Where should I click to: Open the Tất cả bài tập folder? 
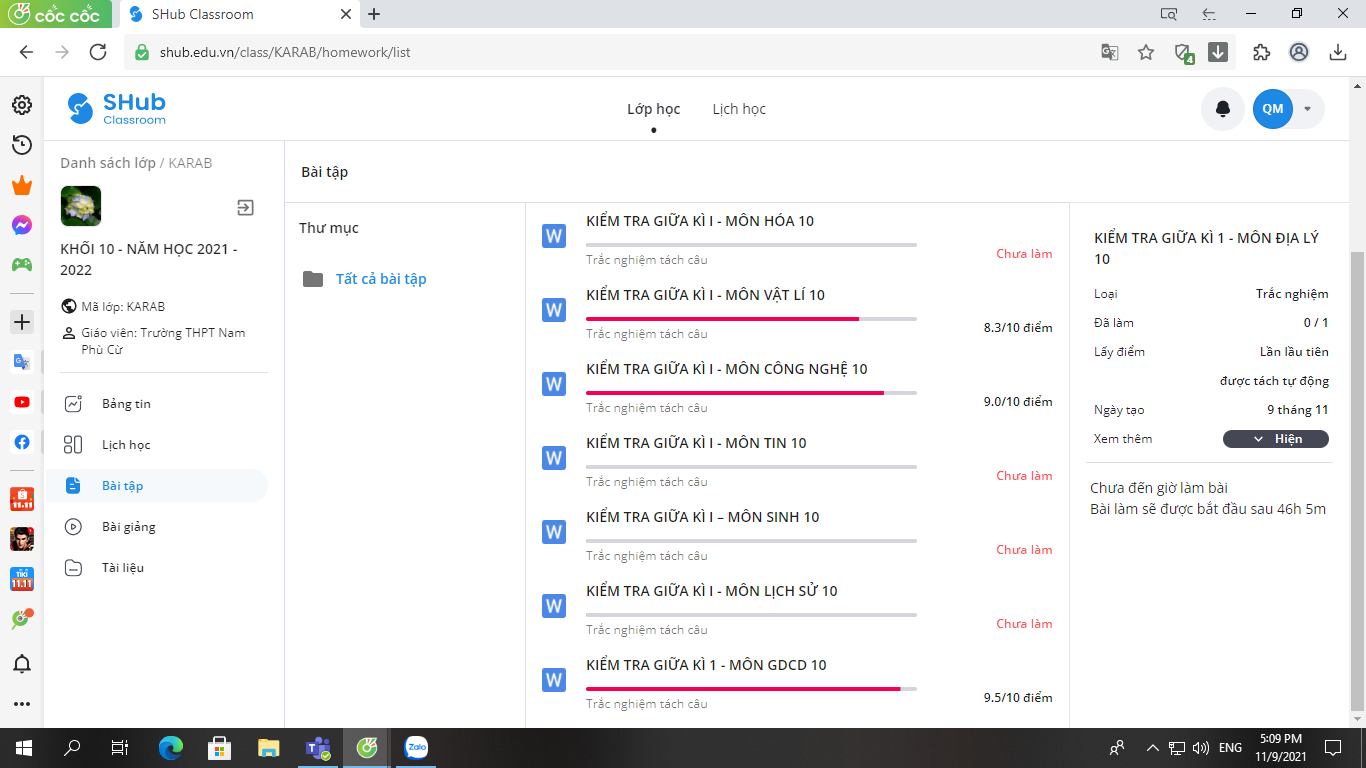click(380, 279)
